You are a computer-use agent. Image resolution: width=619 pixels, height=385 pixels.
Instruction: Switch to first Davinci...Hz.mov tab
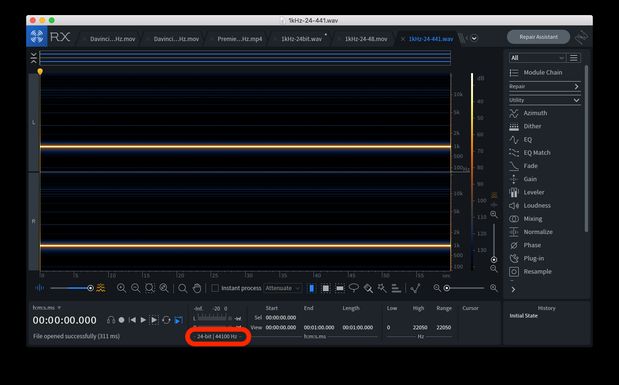point(113,39)
